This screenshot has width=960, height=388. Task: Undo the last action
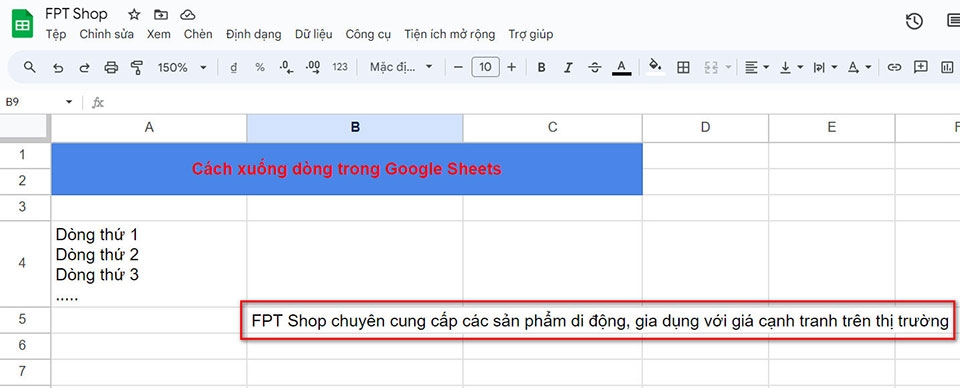58,68
